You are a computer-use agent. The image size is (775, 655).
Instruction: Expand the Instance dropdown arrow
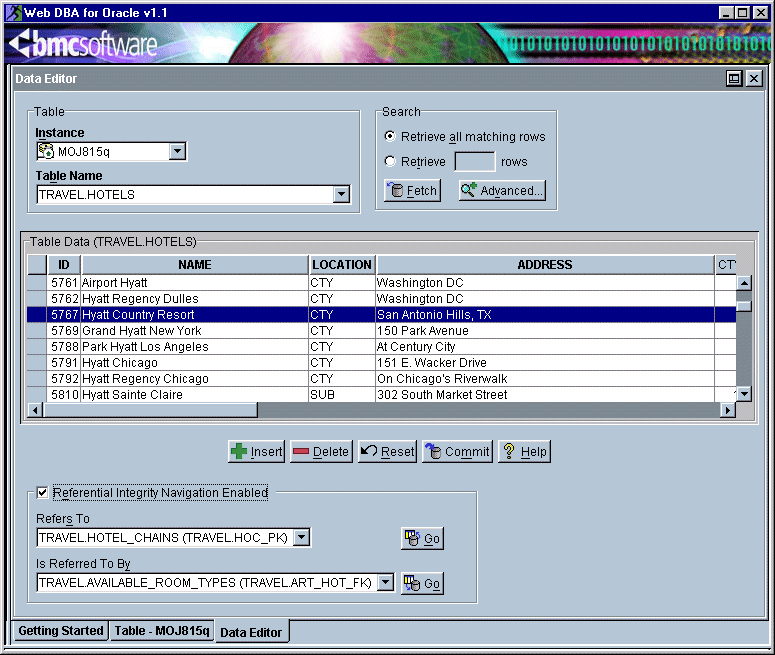(177, 151)
